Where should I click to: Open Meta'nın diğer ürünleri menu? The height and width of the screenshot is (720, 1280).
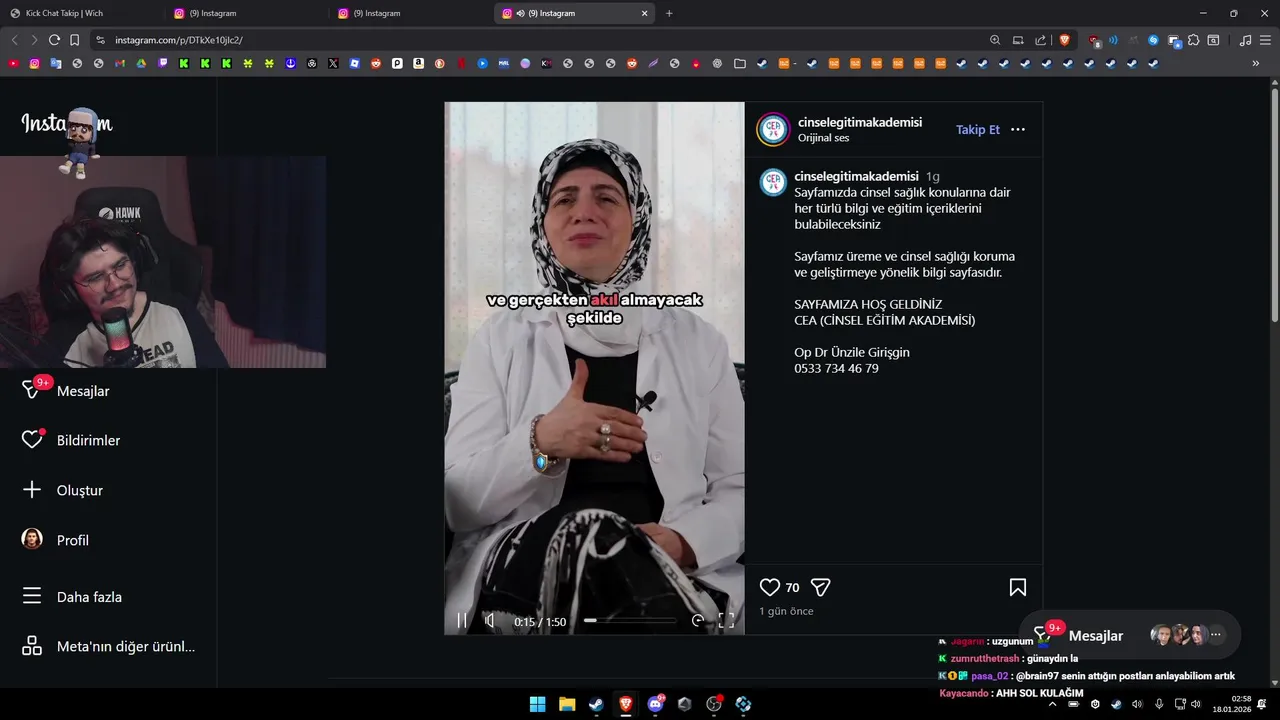pyautogui.click(x=108, y=646)
